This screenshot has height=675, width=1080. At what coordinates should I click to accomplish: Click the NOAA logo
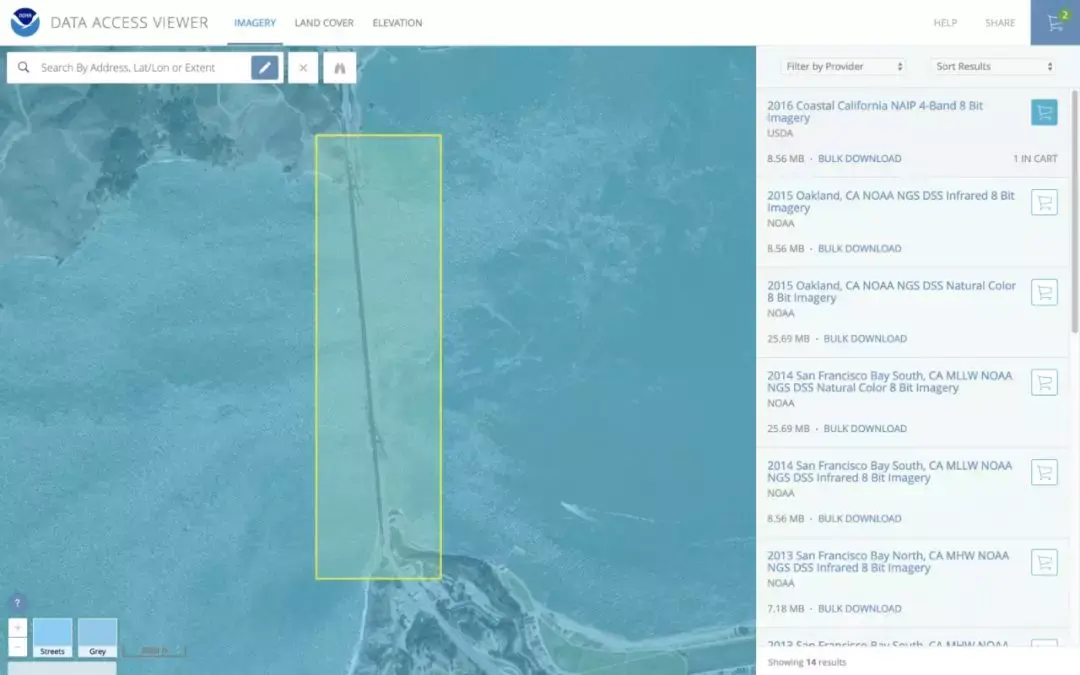tap(24, 22)
